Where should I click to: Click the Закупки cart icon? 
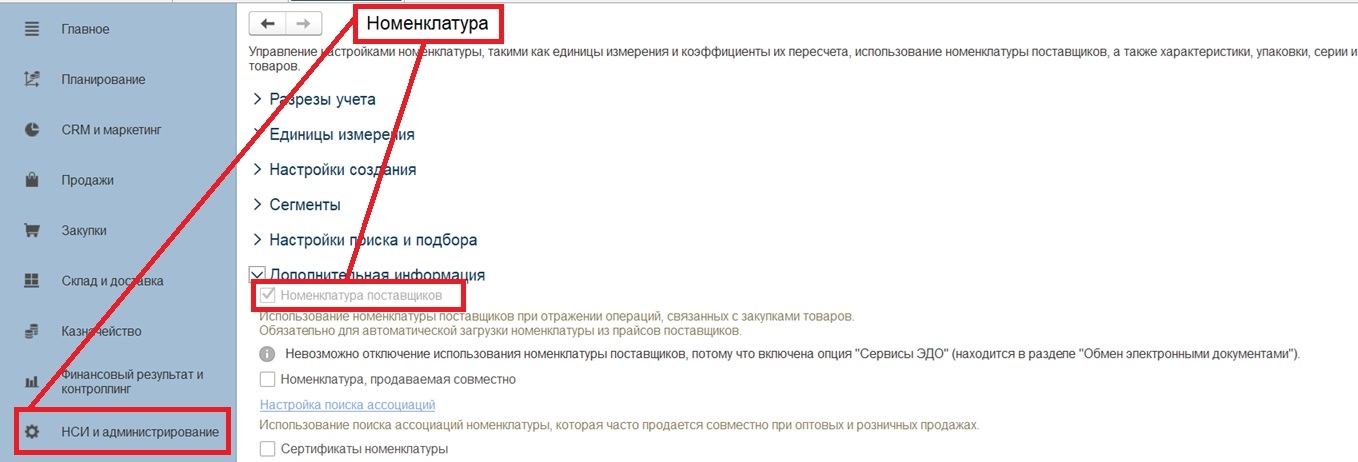(32, 231)
